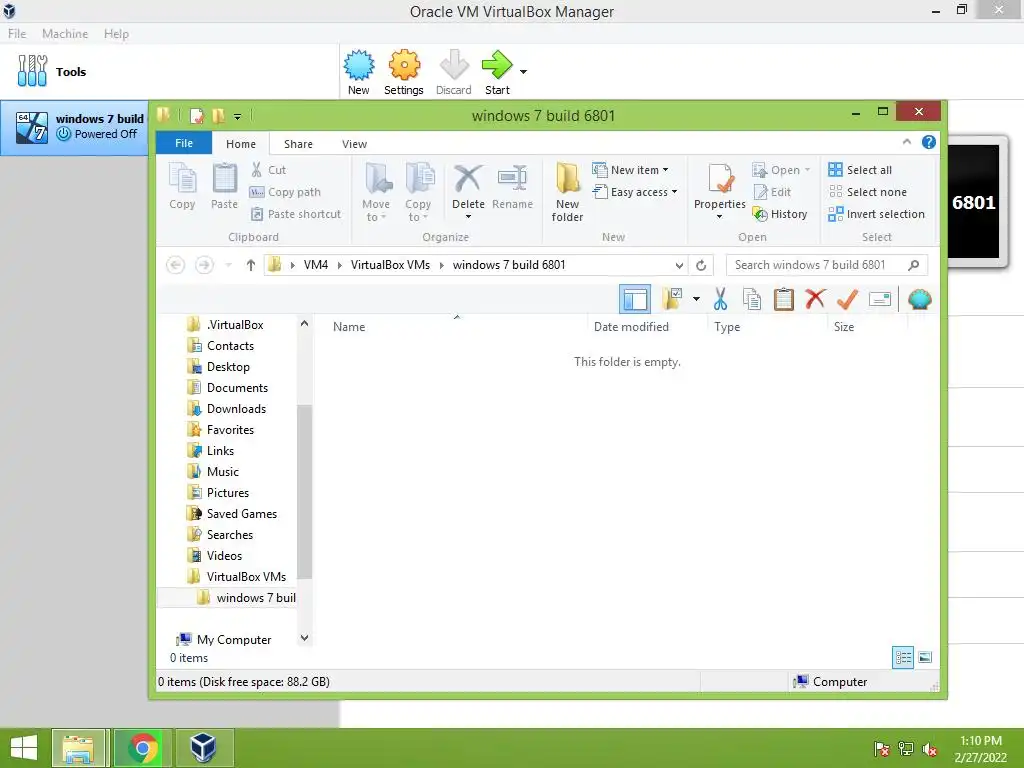Toggle navigation pane layout toolbar icon
Image resolution: width=1024 pixels, height=768 pixels.
point(635,300)
